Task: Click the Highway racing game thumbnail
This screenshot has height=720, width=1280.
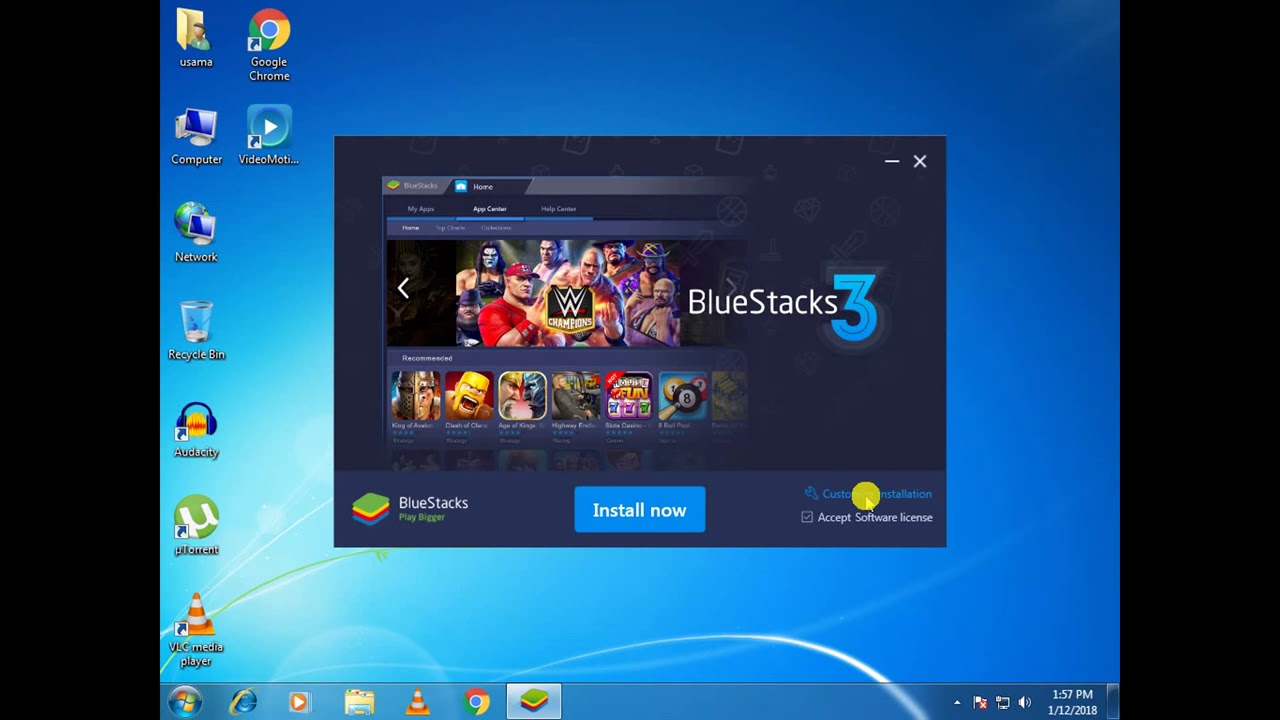Action: tap(576, 395)
